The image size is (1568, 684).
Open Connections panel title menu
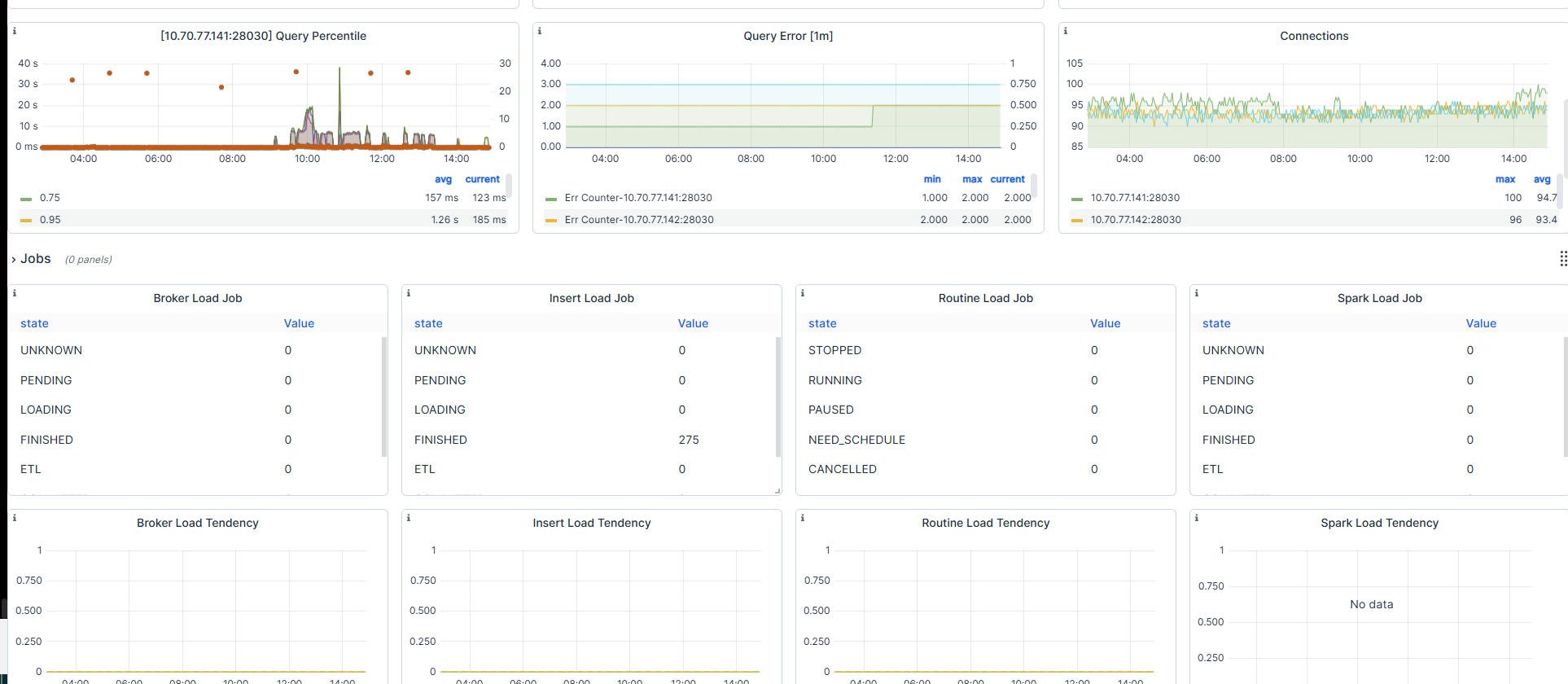(1314, 36)
